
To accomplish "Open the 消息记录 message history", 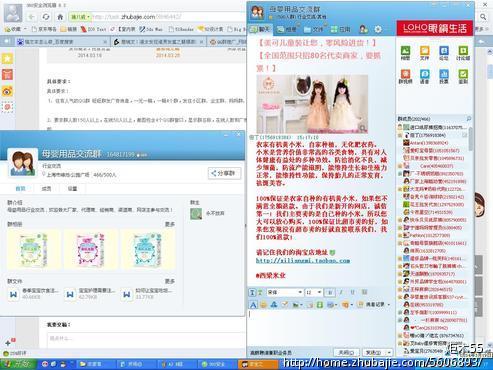I will pyautogui.click(x=371, y=305).
